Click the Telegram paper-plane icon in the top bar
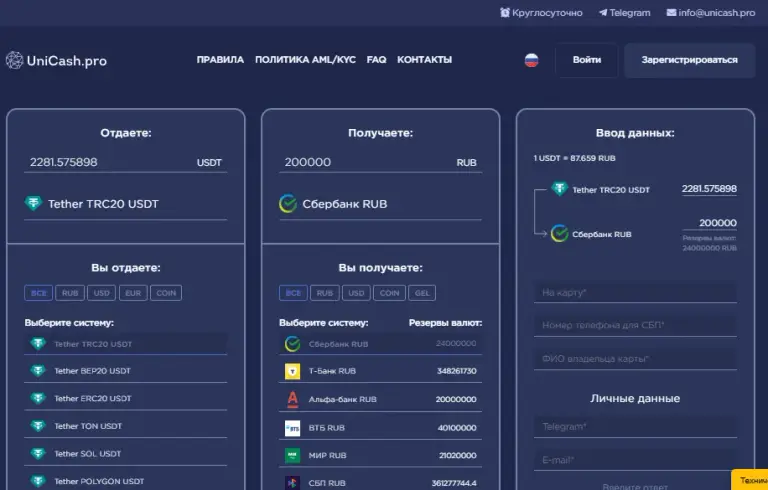768x490 pixels. [x=603, y=13]
